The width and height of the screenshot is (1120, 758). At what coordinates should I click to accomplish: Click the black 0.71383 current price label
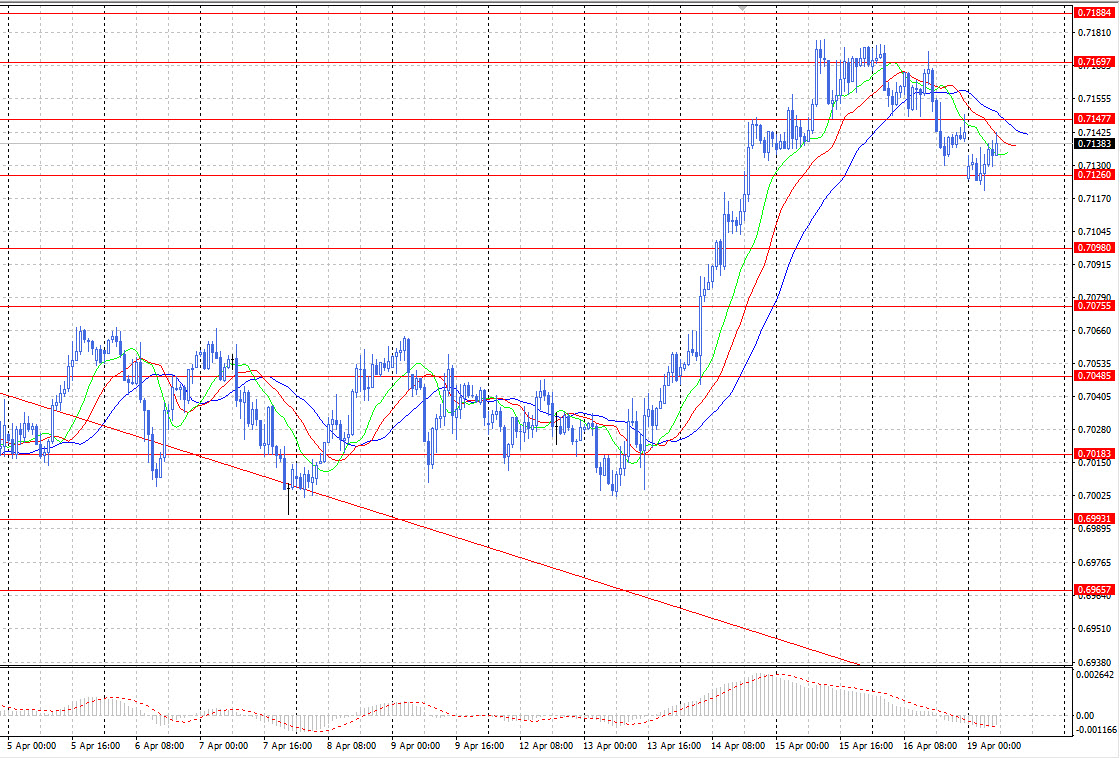[1094, 144]
